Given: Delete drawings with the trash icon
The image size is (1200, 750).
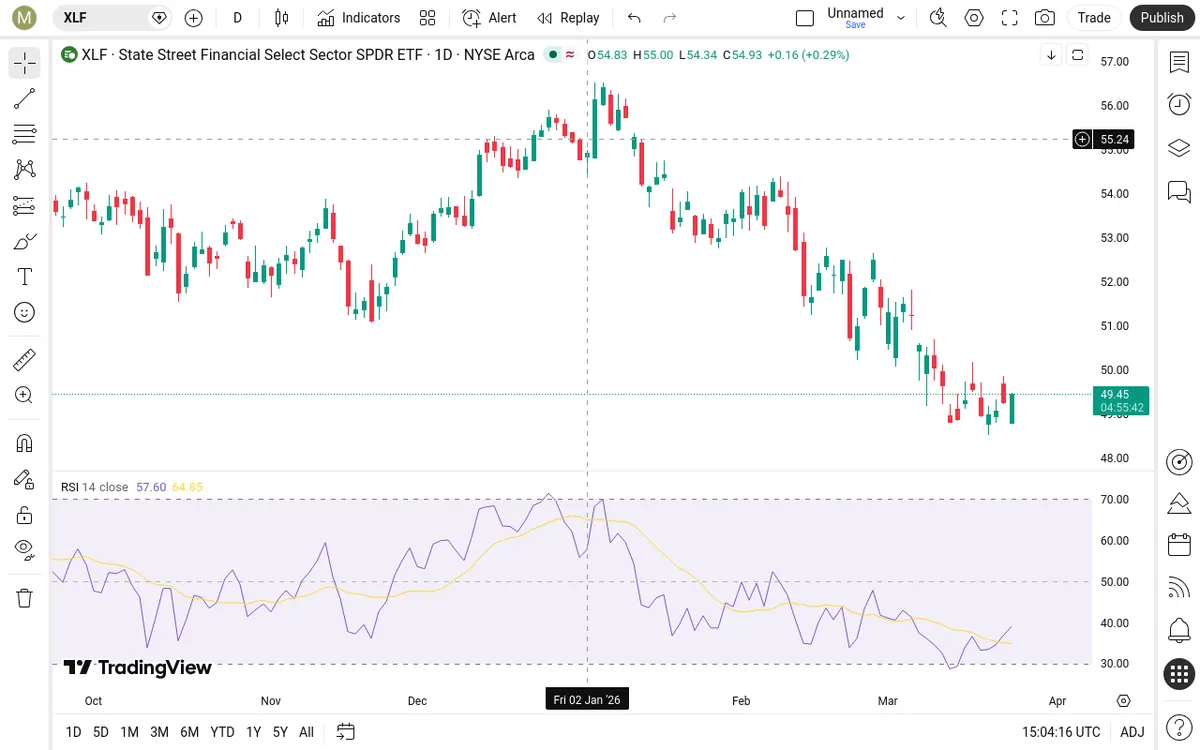Looking at the screenshot, I should coord(25,598).
